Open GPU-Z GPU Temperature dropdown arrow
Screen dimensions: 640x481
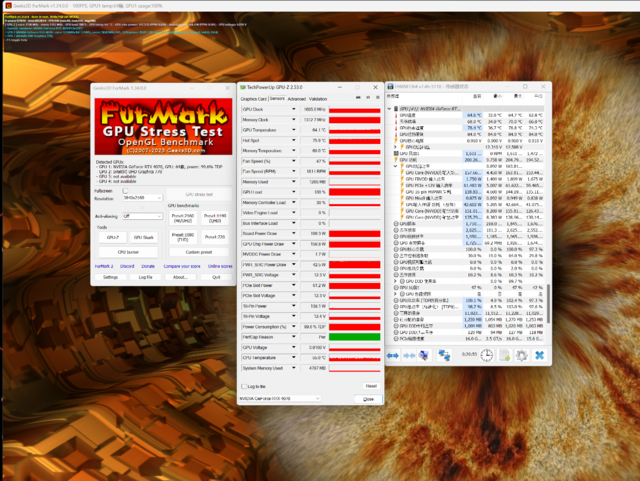(x=293, y=130)
